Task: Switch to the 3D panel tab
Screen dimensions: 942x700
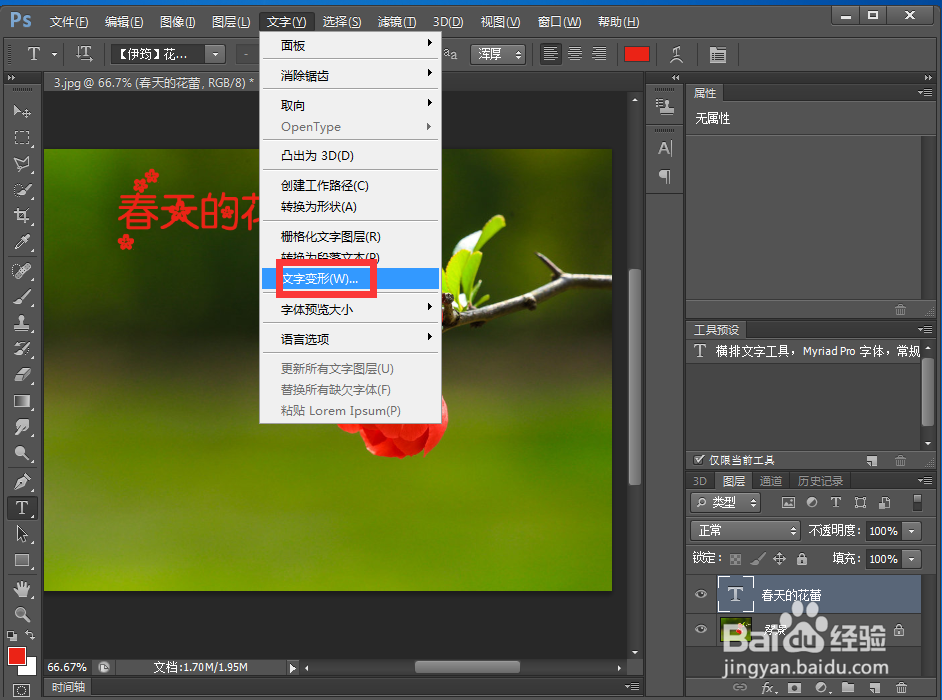Action: 700,481
